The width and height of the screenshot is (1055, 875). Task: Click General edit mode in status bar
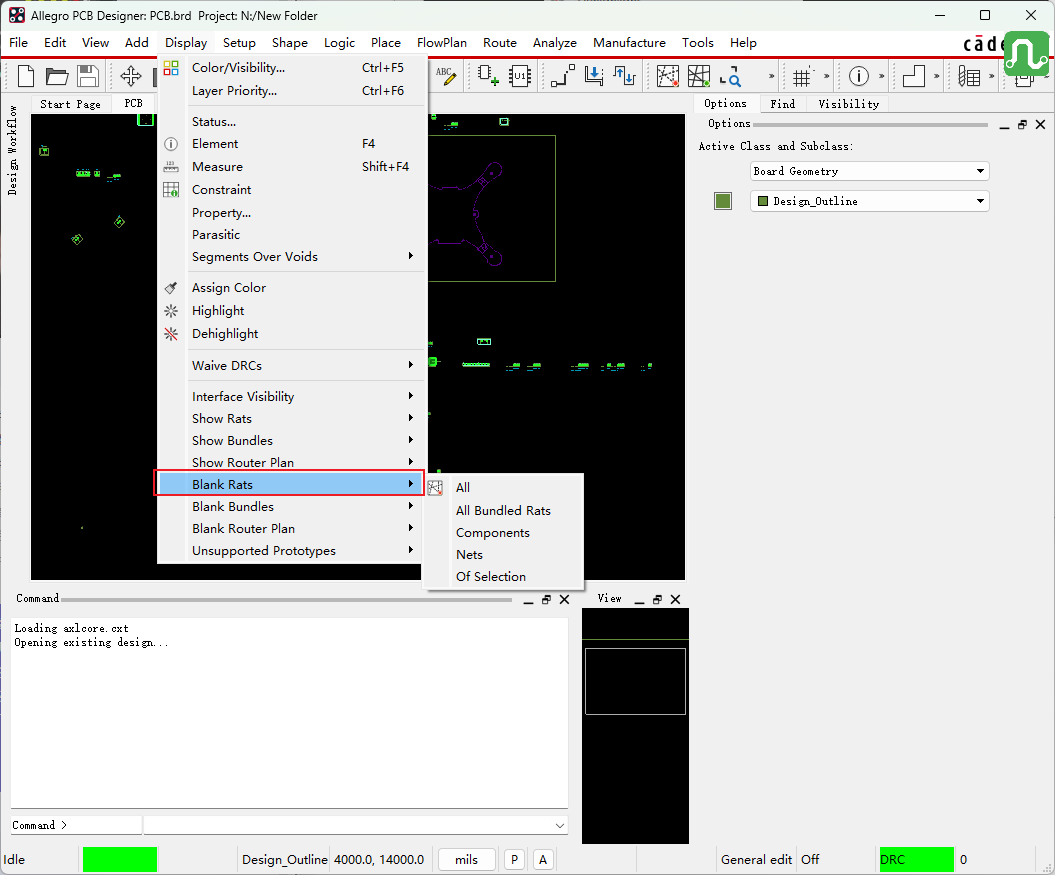[x=756, y=860]
